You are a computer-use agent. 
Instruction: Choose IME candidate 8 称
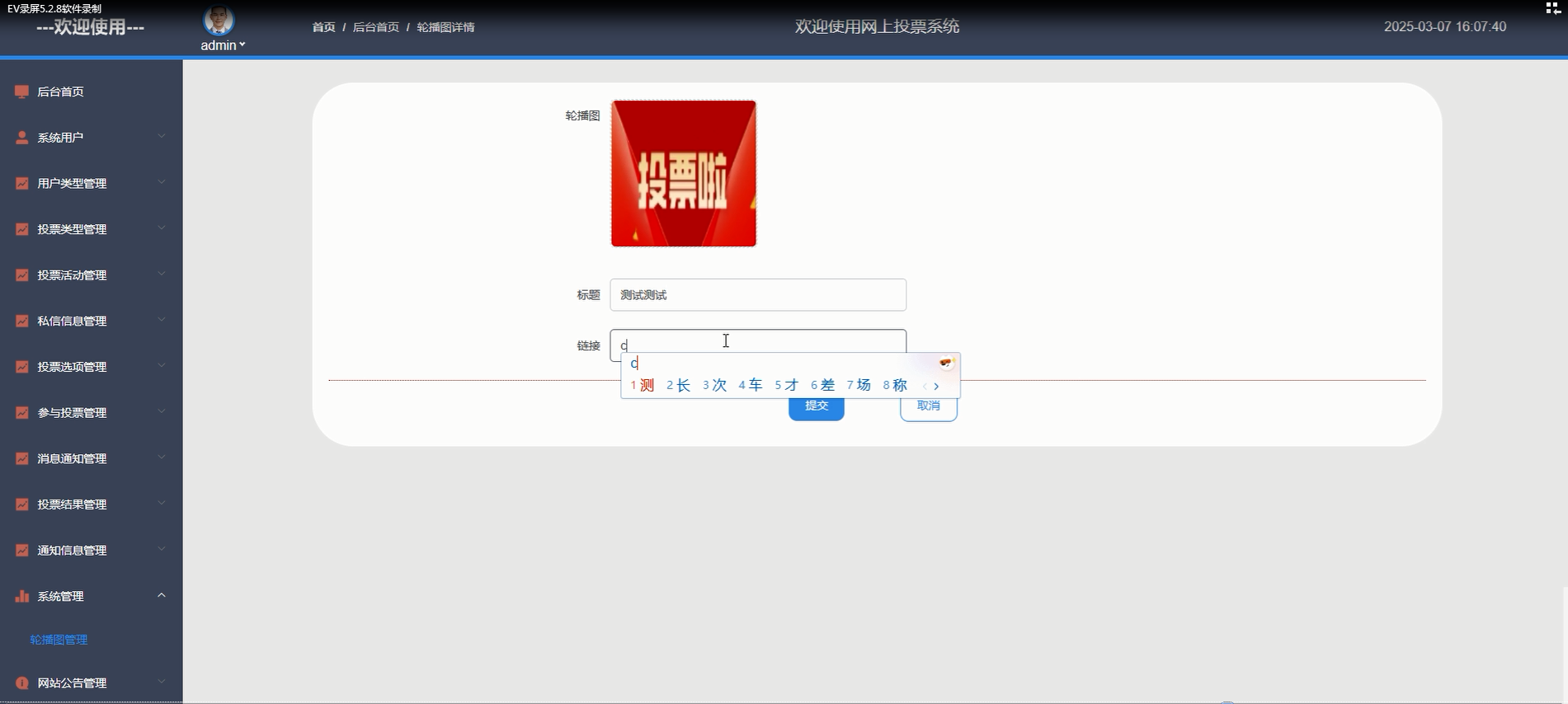895,385
